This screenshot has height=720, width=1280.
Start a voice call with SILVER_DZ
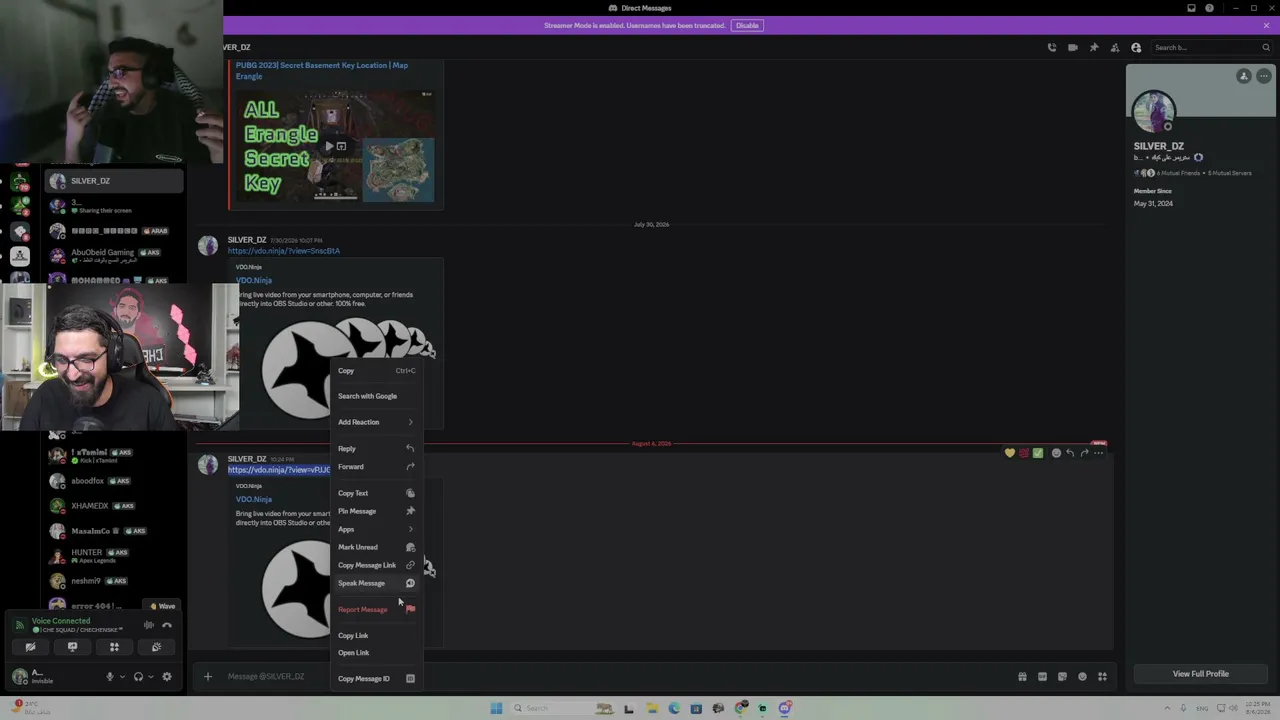click(1051, 47)
